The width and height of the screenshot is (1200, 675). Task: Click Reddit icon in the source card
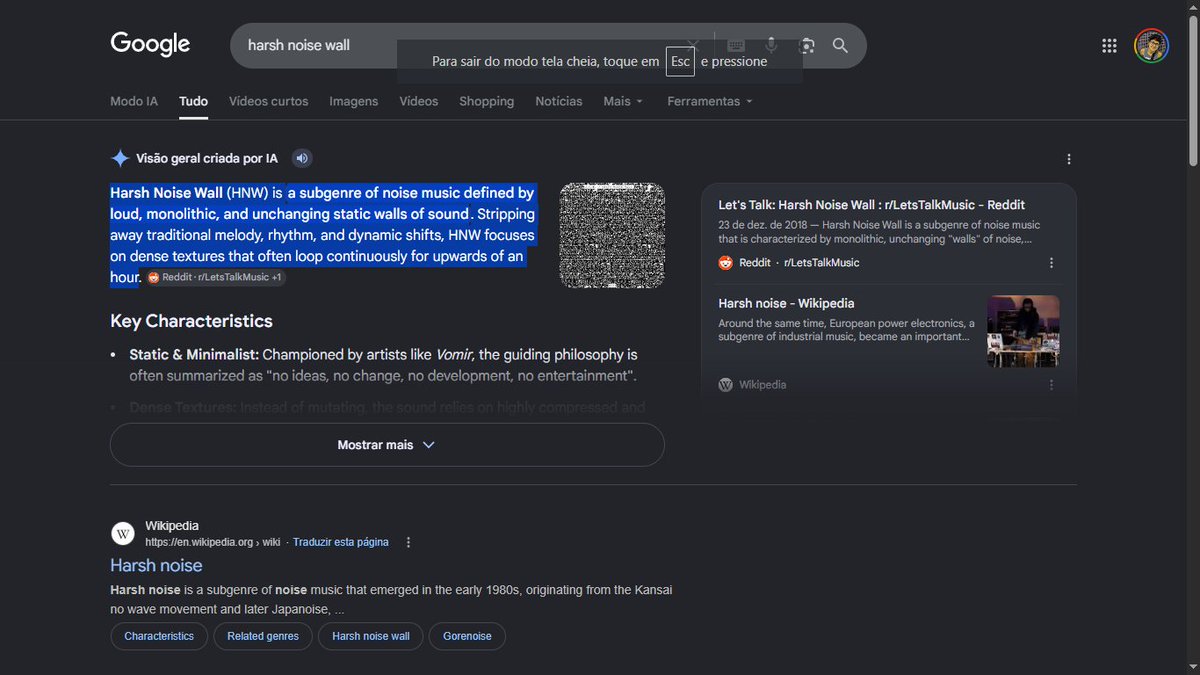pyautogui.click(x=725, y=263)
